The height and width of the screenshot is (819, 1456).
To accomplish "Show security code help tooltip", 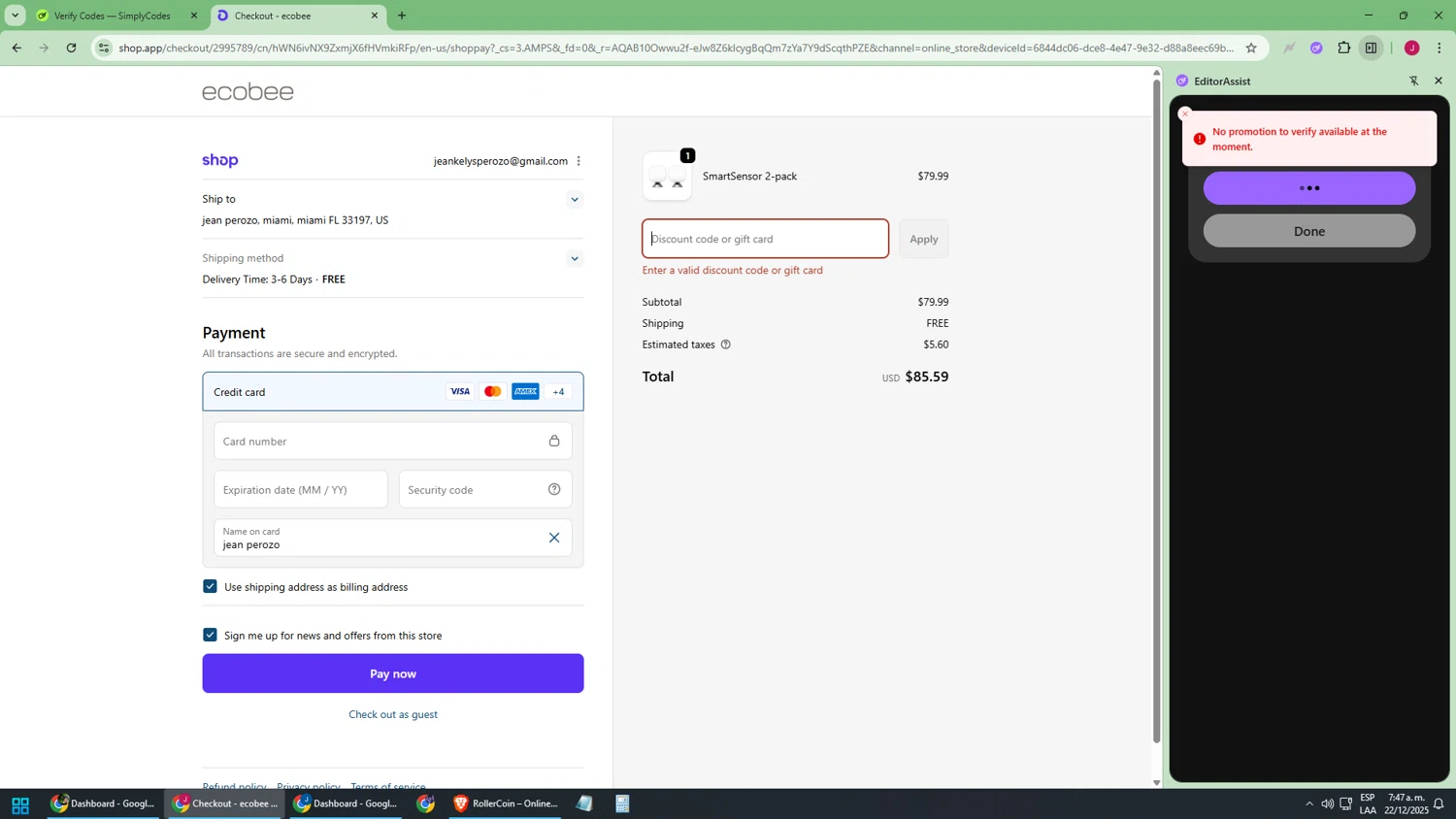I will (554, 489).
